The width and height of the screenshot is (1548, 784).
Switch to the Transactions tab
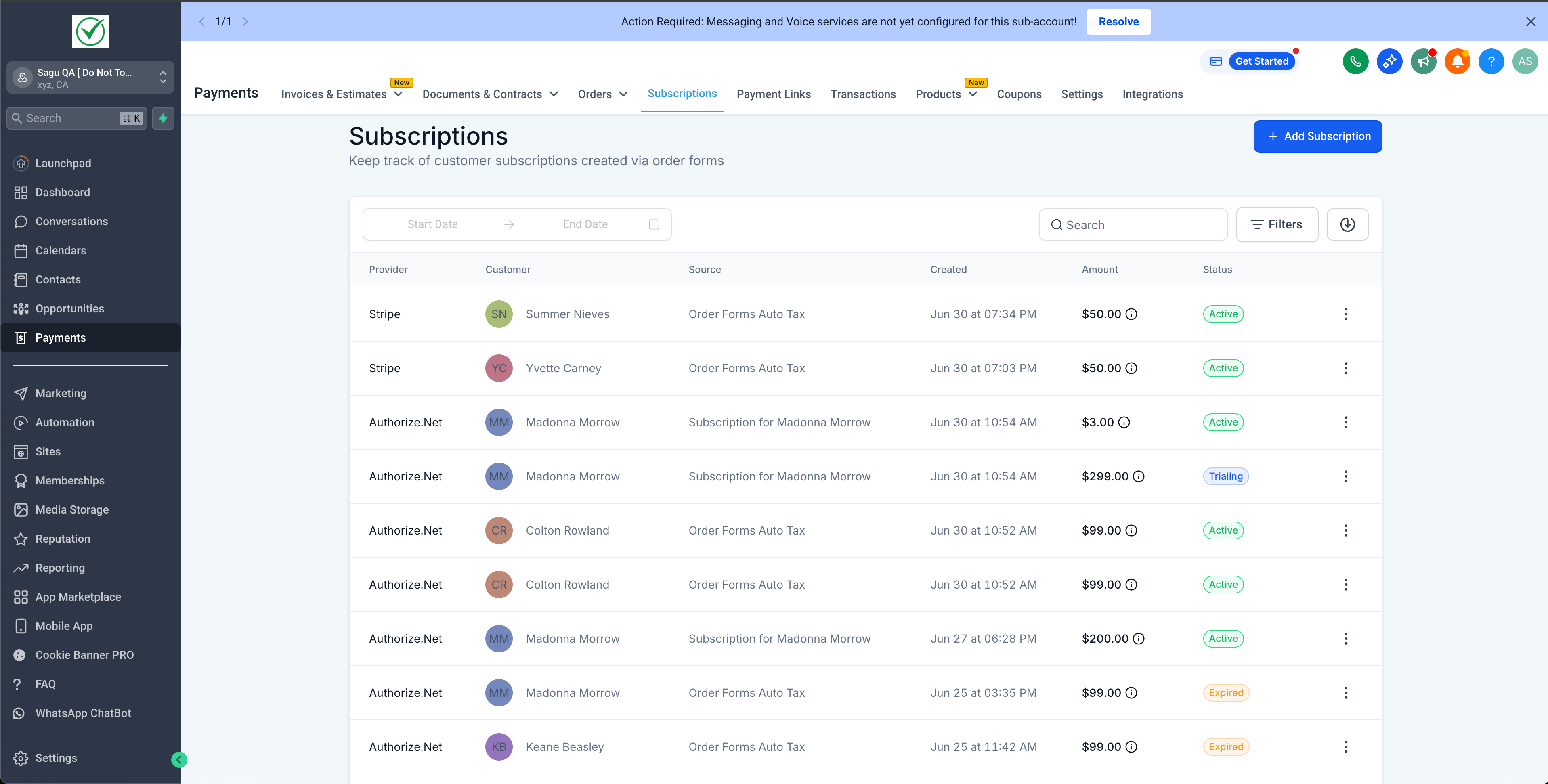[x=862, y=94]
